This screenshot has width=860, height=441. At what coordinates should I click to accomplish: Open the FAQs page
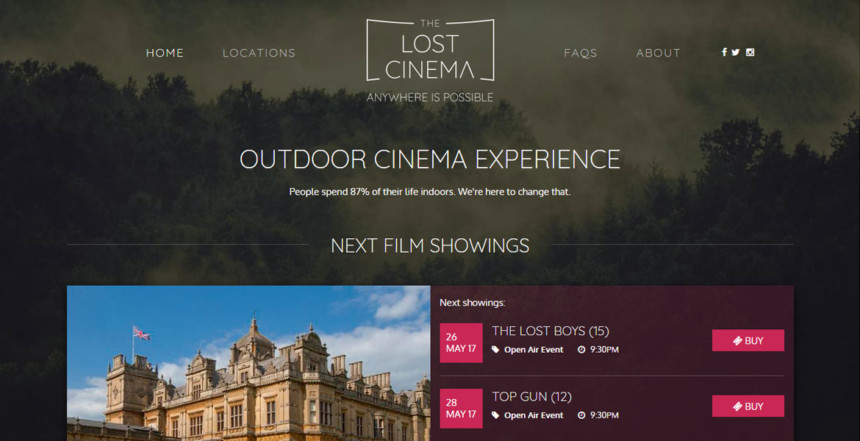click(x=580, y=53)
